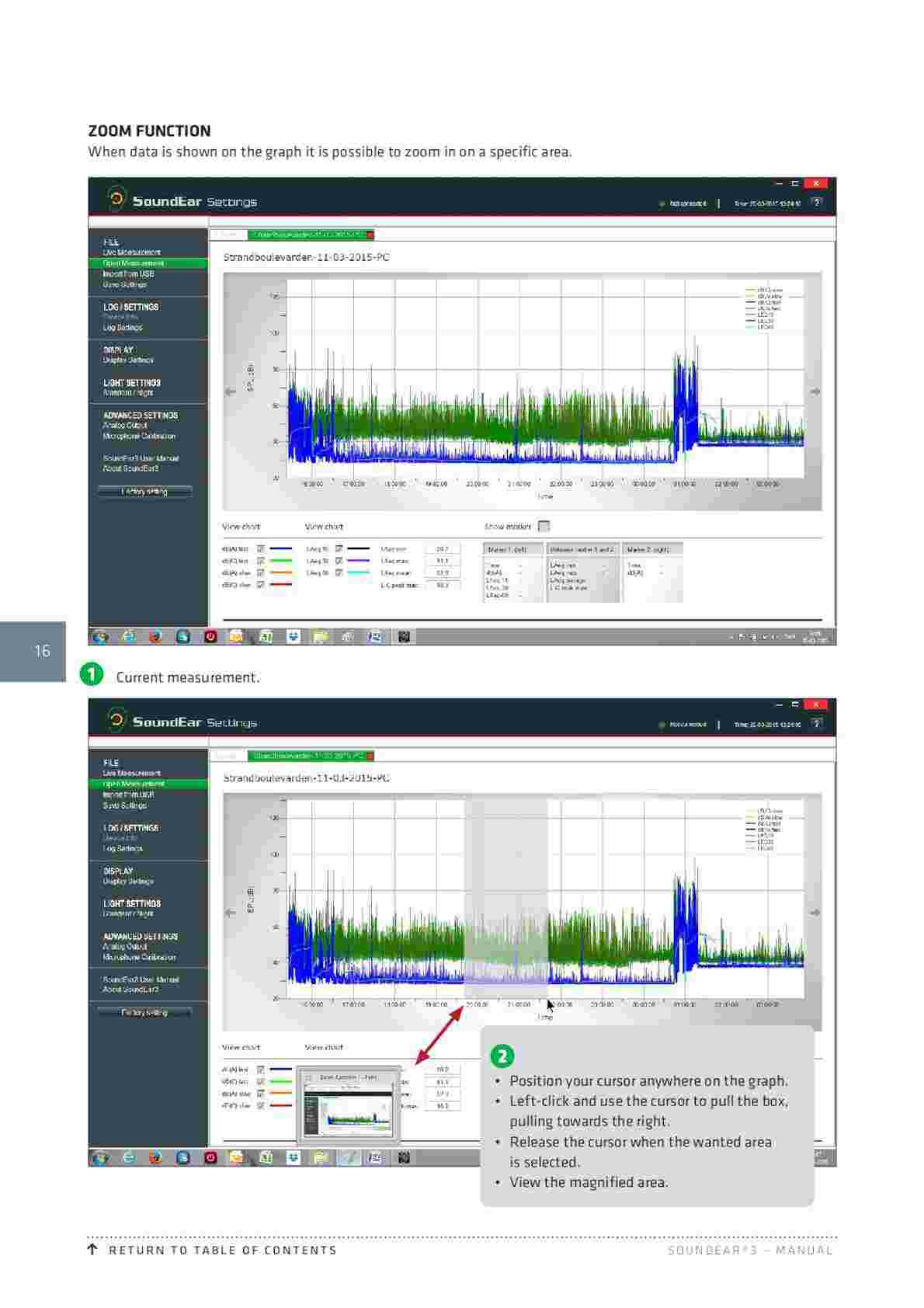The width and height of the screenshot is (924, 1308).
Task: Click Internet Explorer icon in top screenshot's taskbar
Action: (128, 637)
